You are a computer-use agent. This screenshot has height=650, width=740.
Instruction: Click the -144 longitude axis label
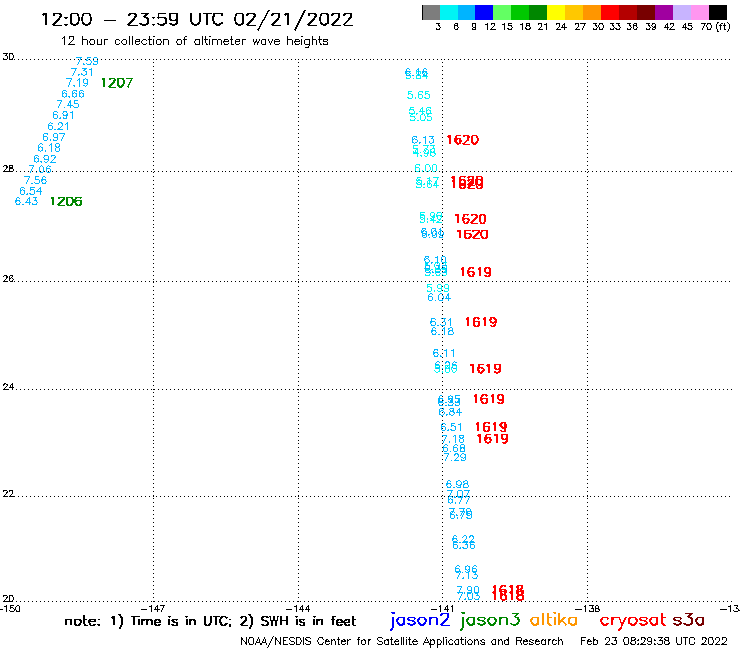tap(298, 609)
